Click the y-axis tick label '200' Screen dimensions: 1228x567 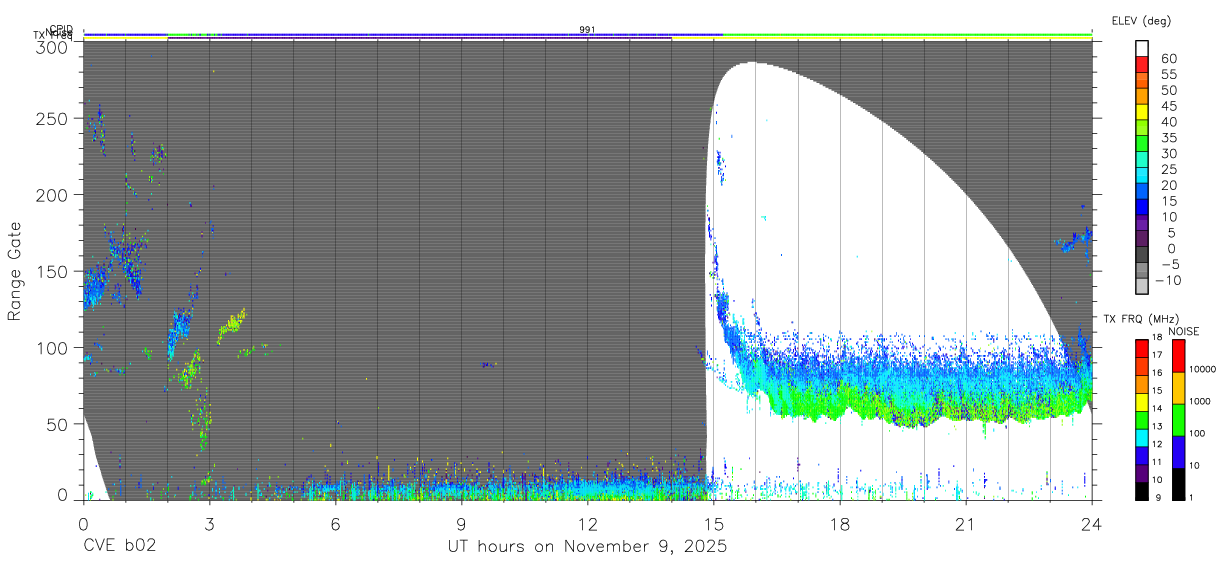pyautogui.click(x=53, y=194)
